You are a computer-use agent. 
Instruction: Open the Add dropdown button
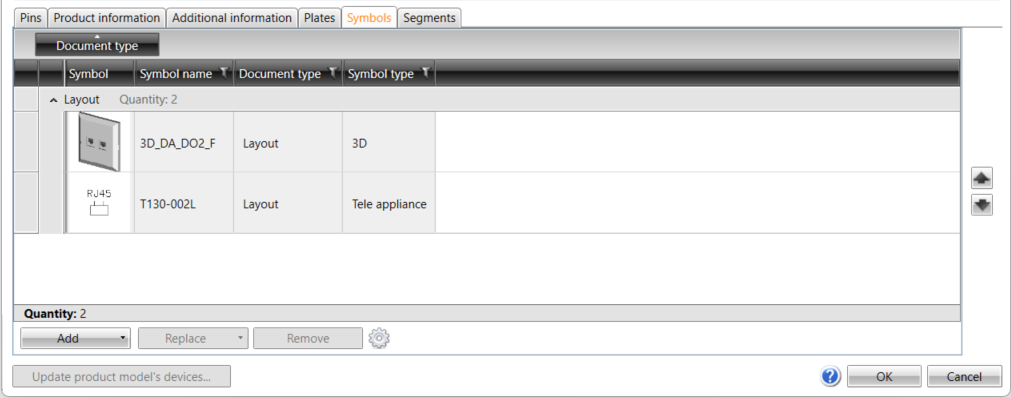point(75,338)
